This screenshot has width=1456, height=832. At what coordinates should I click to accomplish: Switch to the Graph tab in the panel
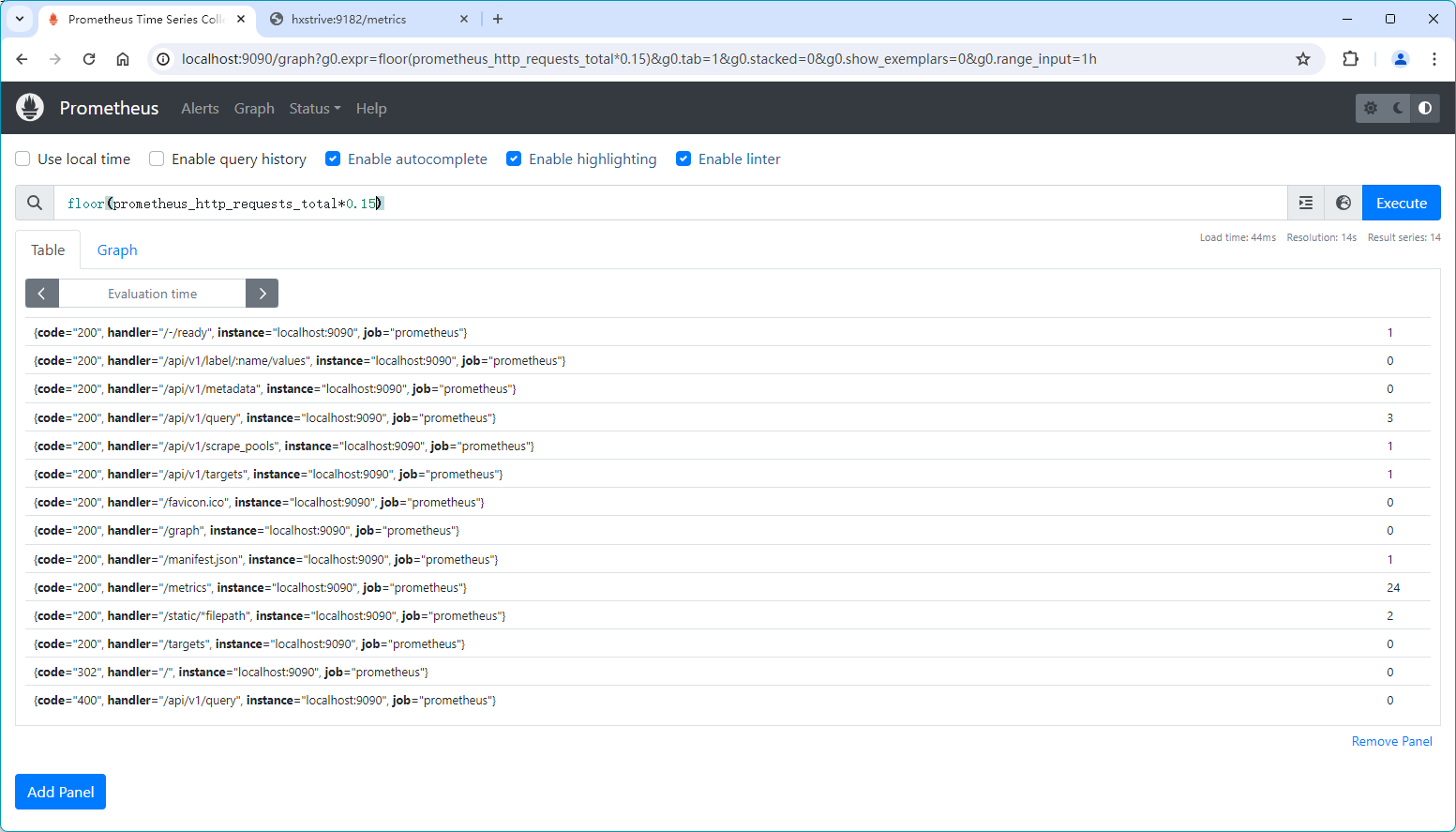[117, 250]
